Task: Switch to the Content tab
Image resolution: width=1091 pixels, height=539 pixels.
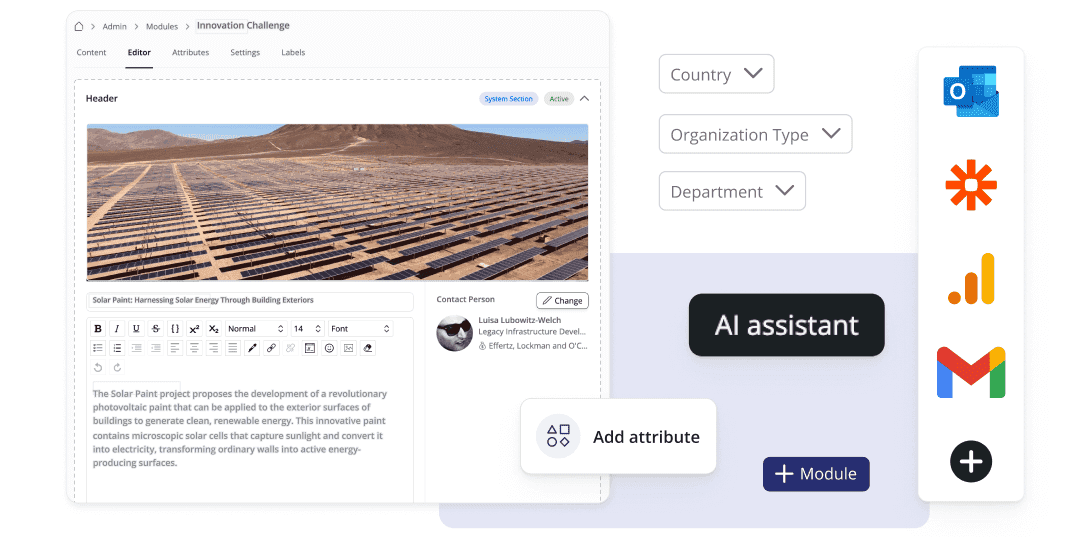Action: (x=91, y=53)
